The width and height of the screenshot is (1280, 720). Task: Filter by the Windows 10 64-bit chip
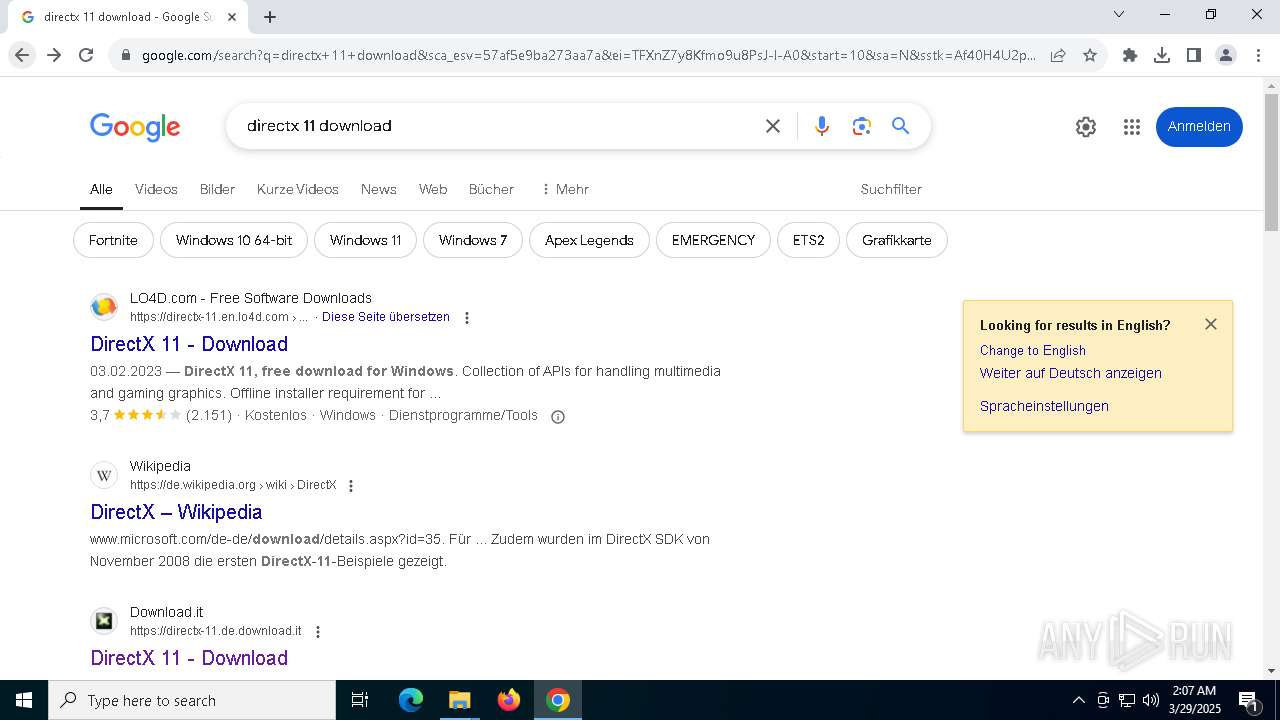point(234,240)
